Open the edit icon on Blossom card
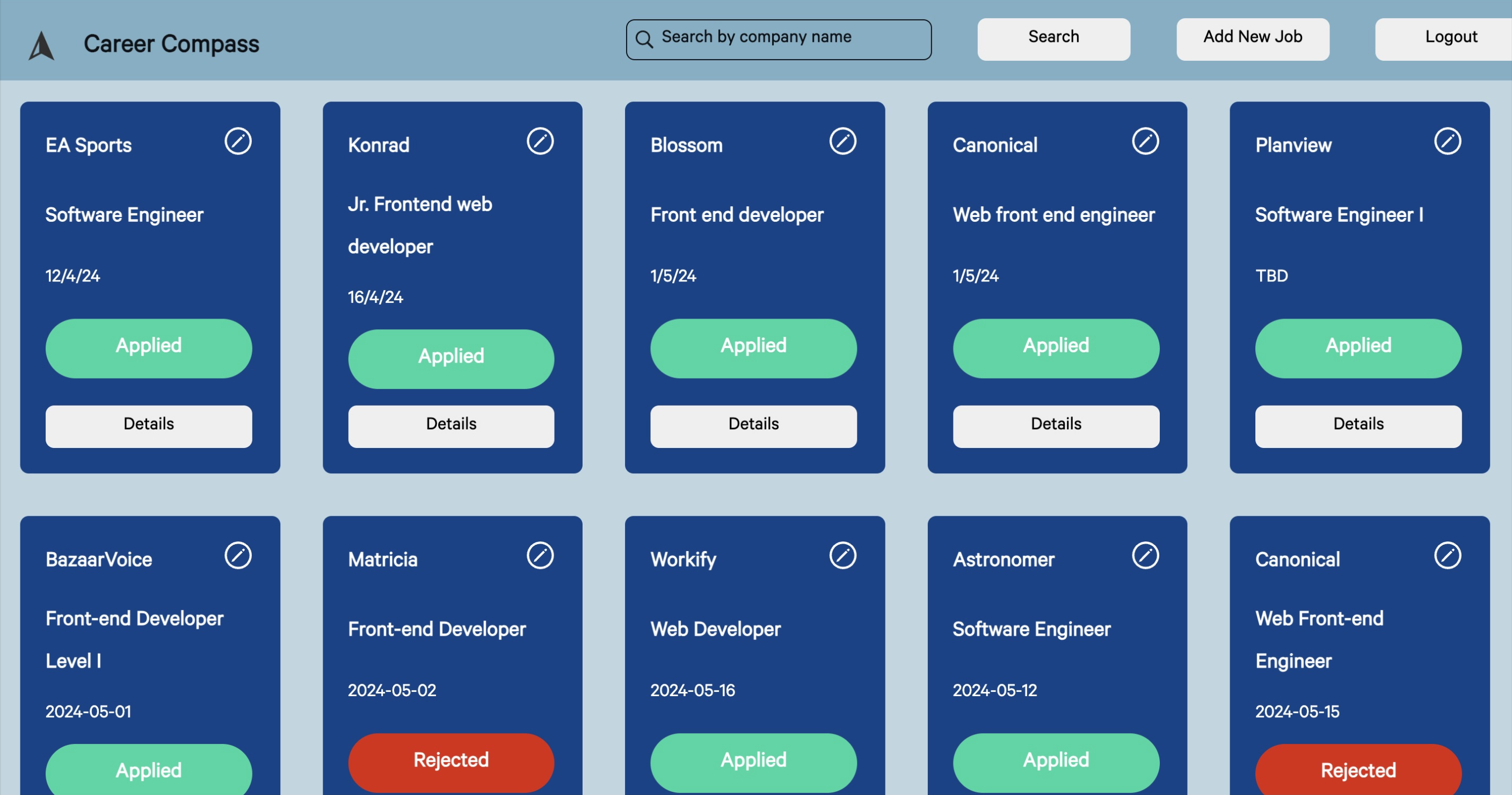This screenshot has width=1512, height=795. pyautogui.click(x=843, y=141)
